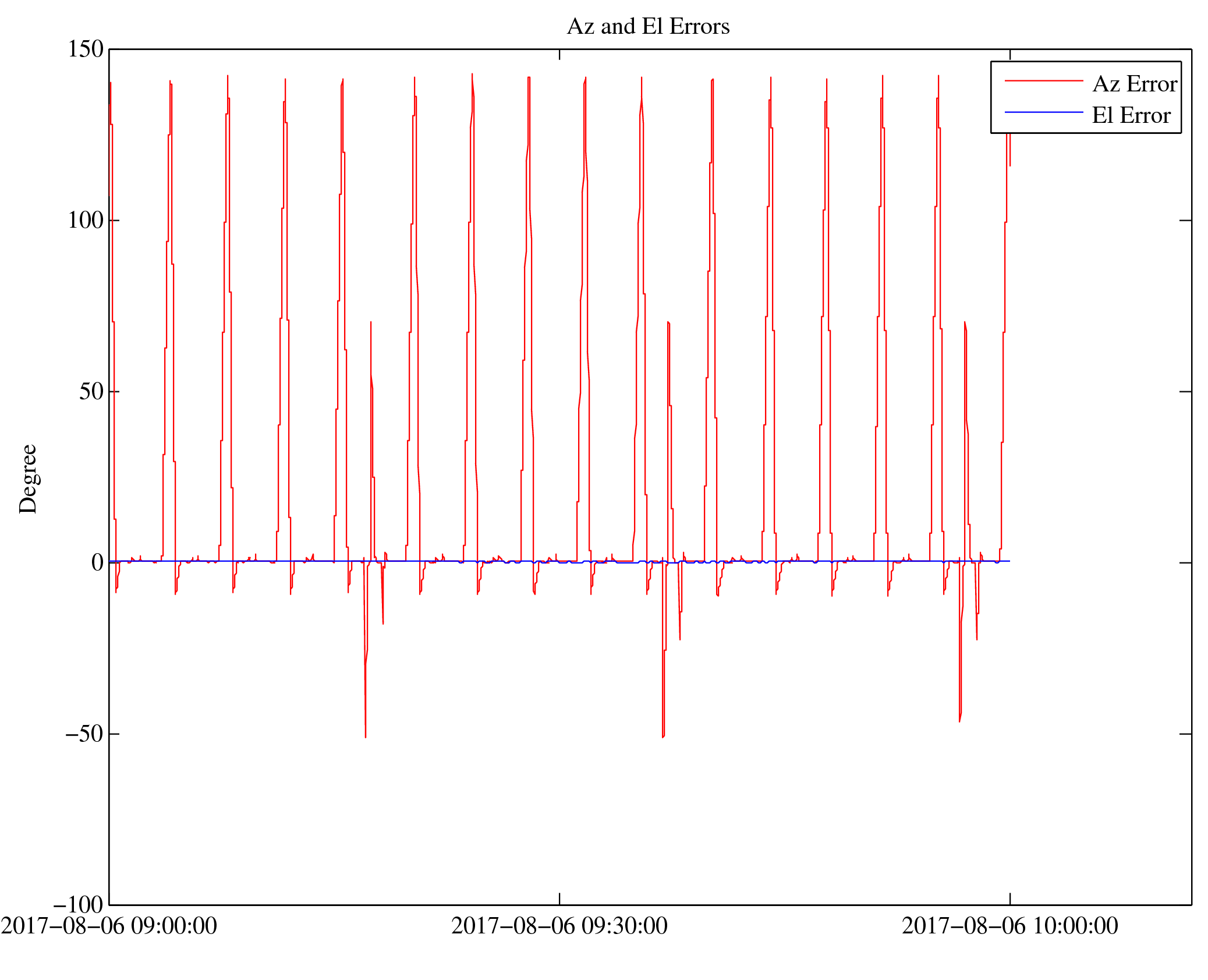Click the 'Degree' y-axis label
This screenshot has height=980, width=1208.
point(28,479)
